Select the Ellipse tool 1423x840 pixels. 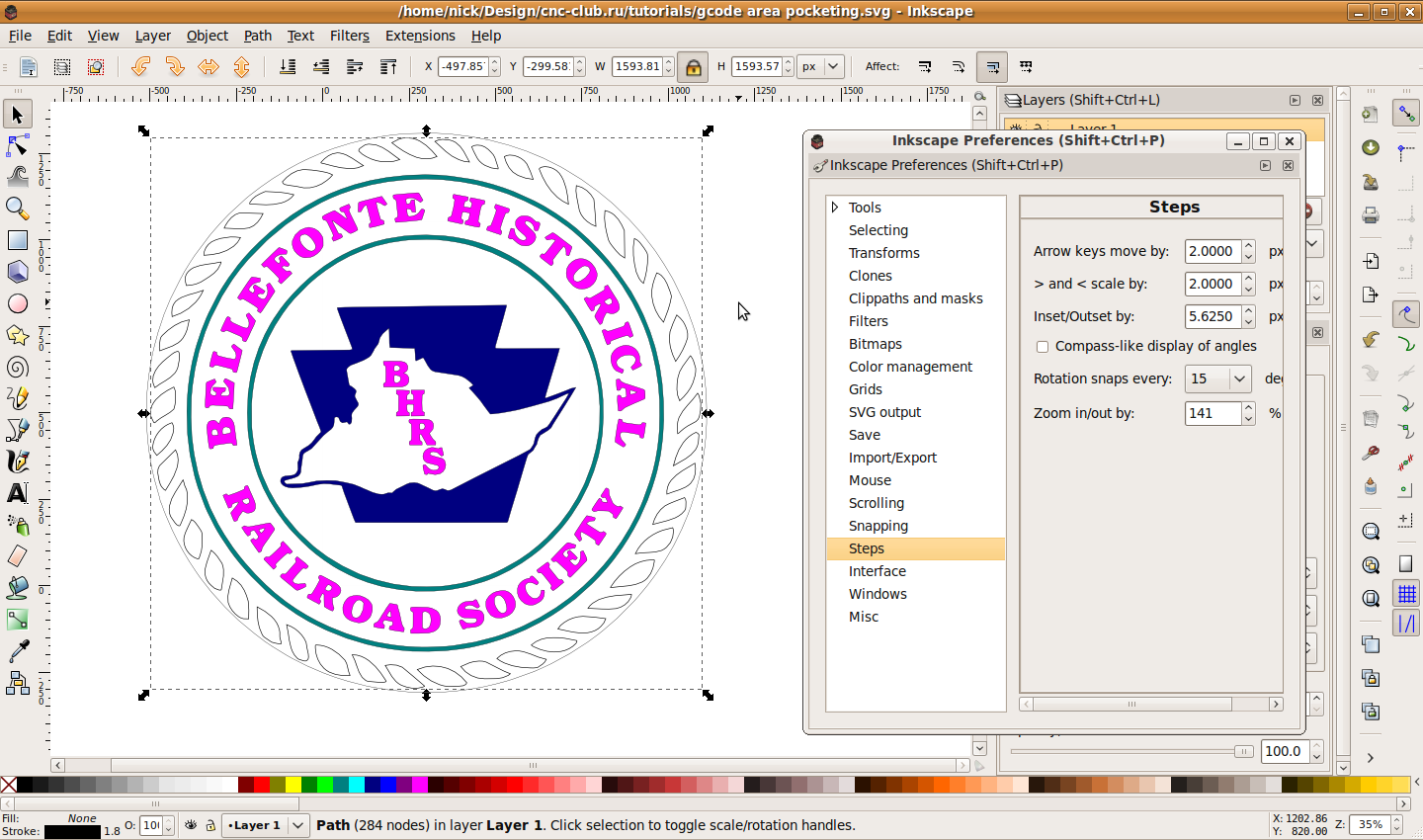17,303
